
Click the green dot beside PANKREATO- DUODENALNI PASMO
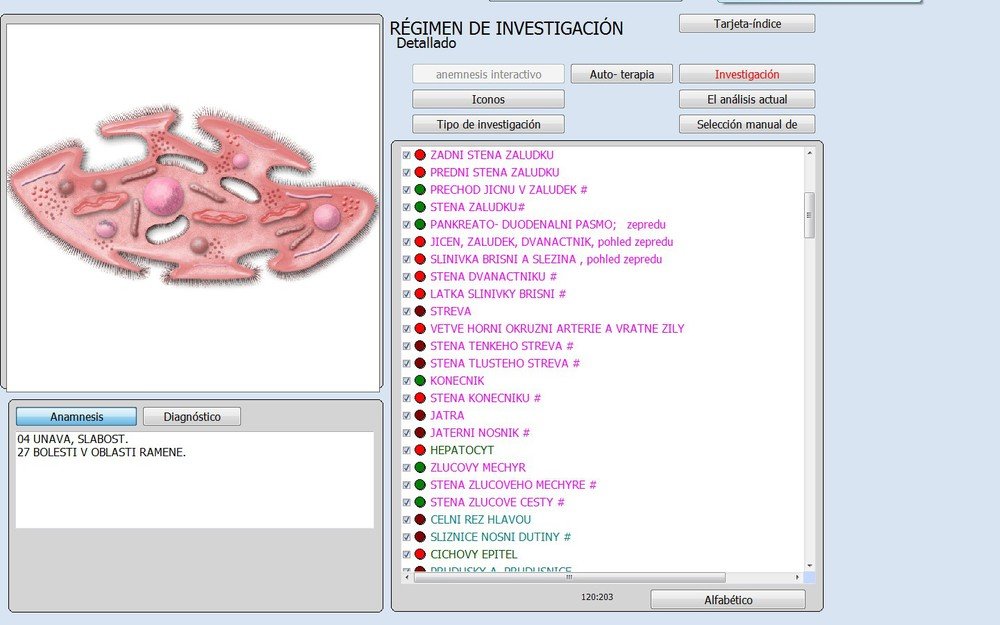418,225
